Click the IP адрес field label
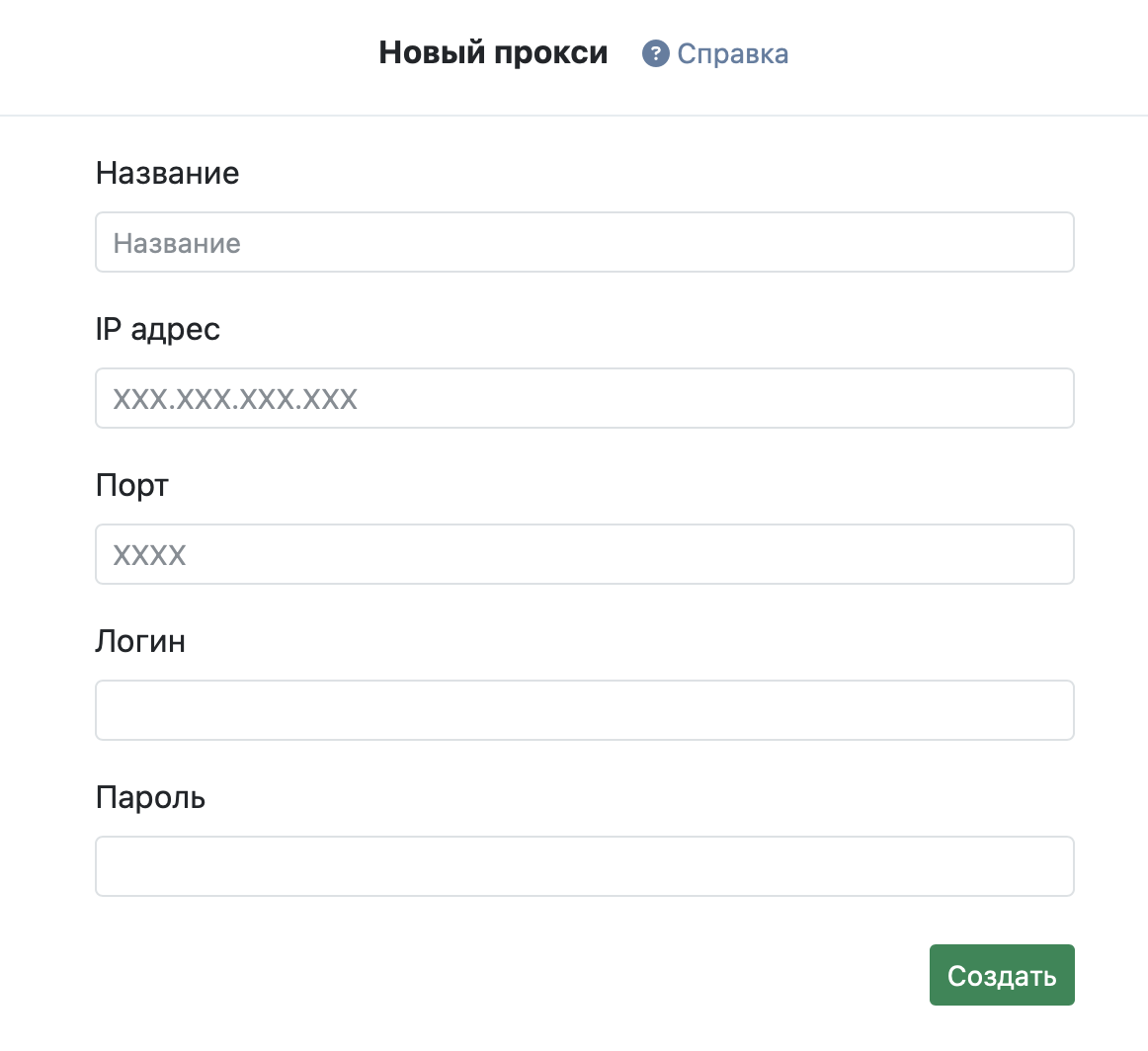 coord(157,329)
